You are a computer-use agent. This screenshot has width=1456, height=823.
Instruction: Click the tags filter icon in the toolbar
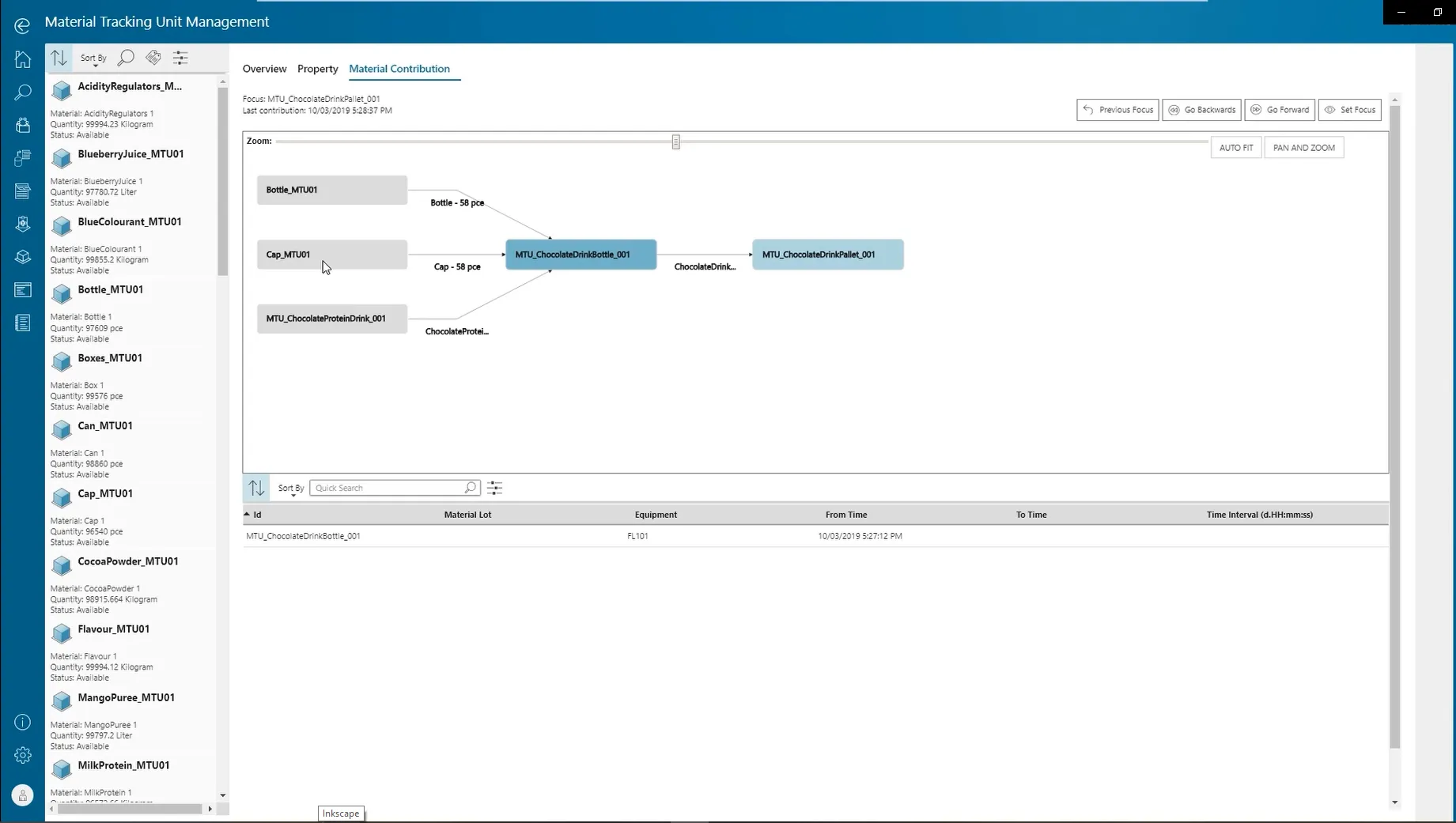pos(153,57)
